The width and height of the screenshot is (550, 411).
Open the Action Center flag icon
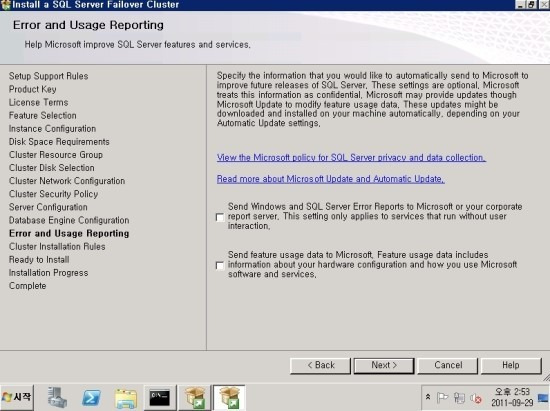(442, 398)
